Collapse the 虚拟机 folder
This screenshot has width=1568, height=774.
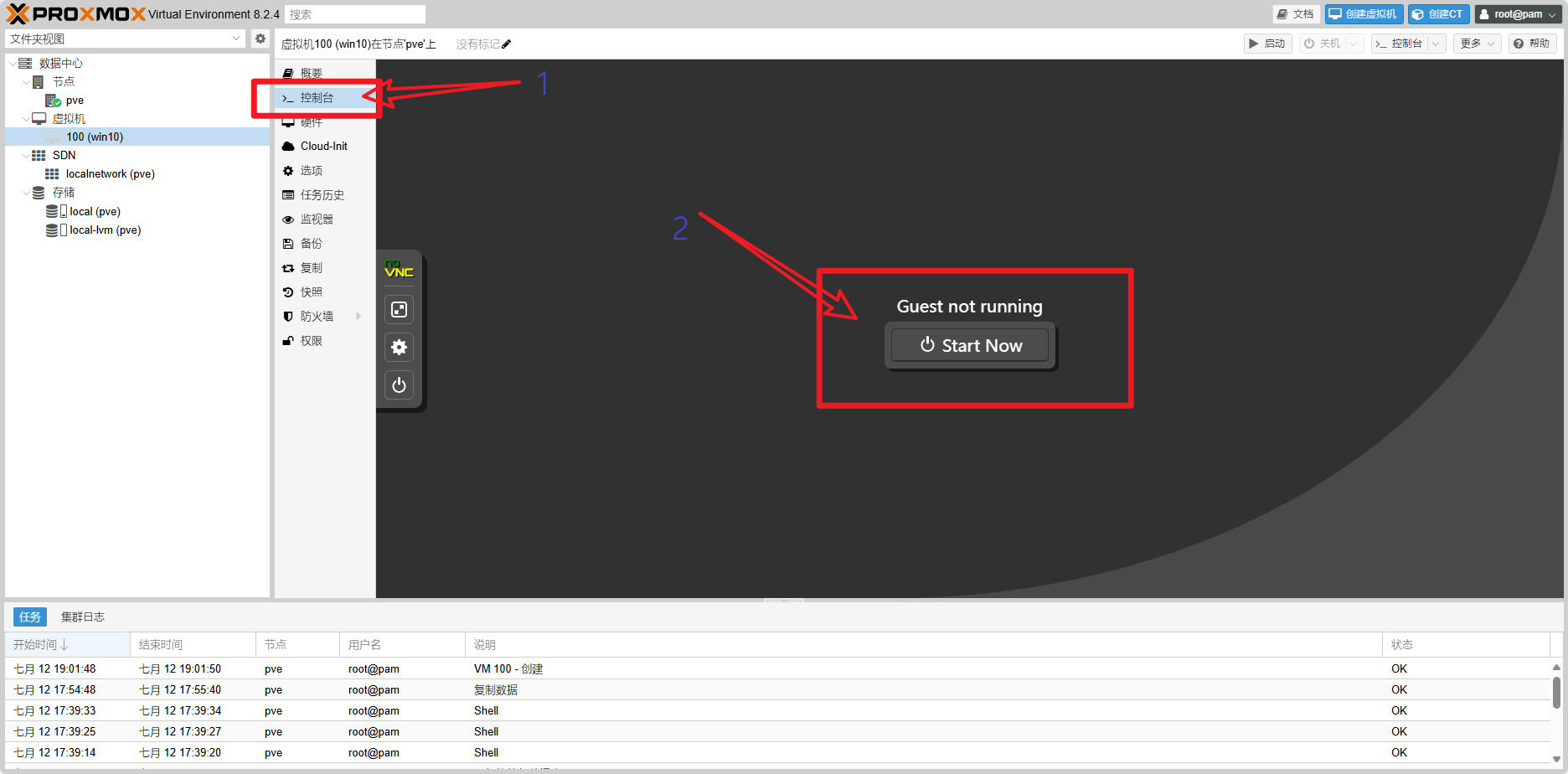26,119
